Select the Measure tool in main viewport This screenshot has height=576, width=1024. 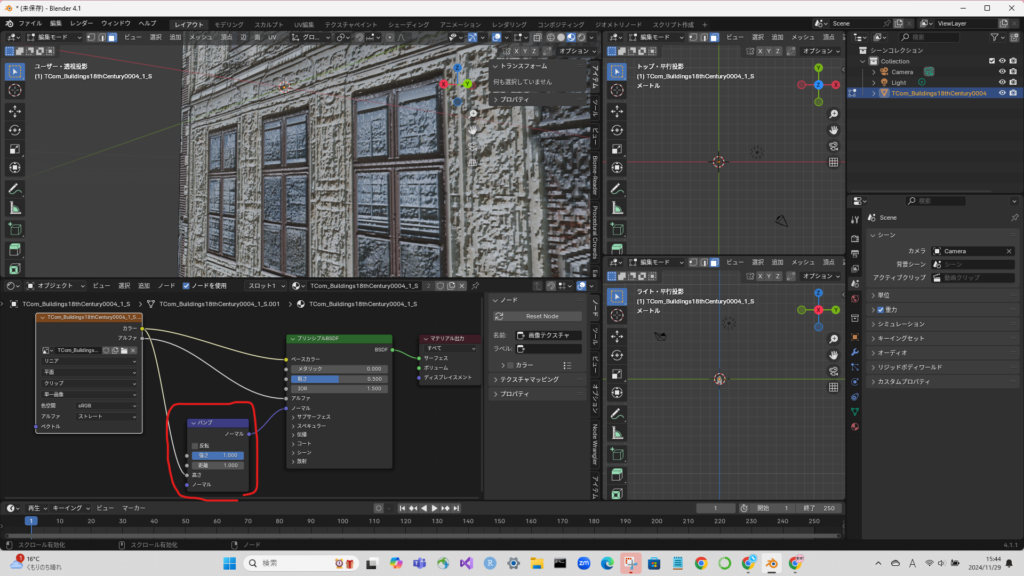pos(15,207)
